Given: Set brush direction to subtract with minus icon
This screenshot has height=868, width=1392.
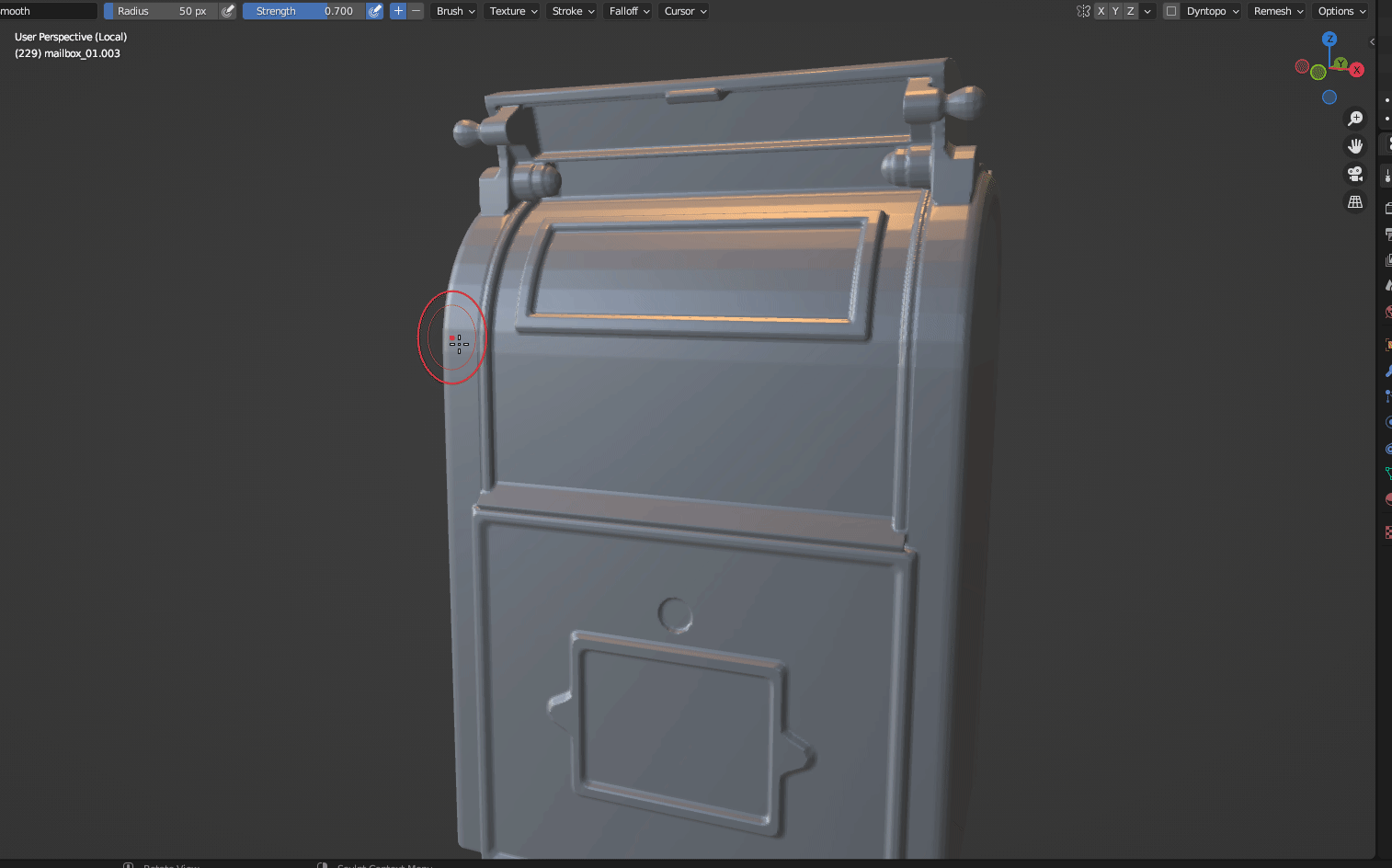Looking at the screenshot, I should click(x=415, y=11).
